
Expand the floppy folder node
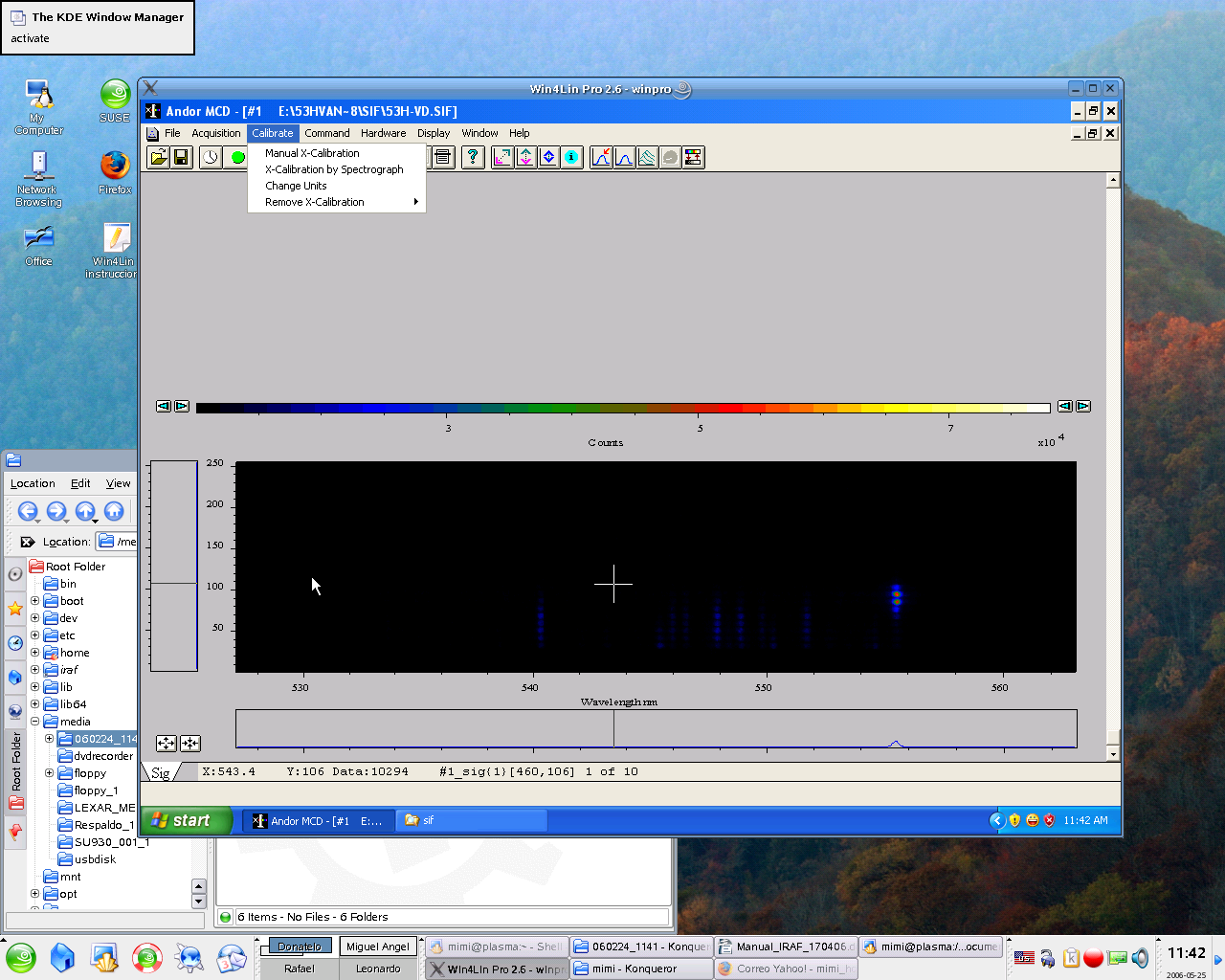click(50, 773)
